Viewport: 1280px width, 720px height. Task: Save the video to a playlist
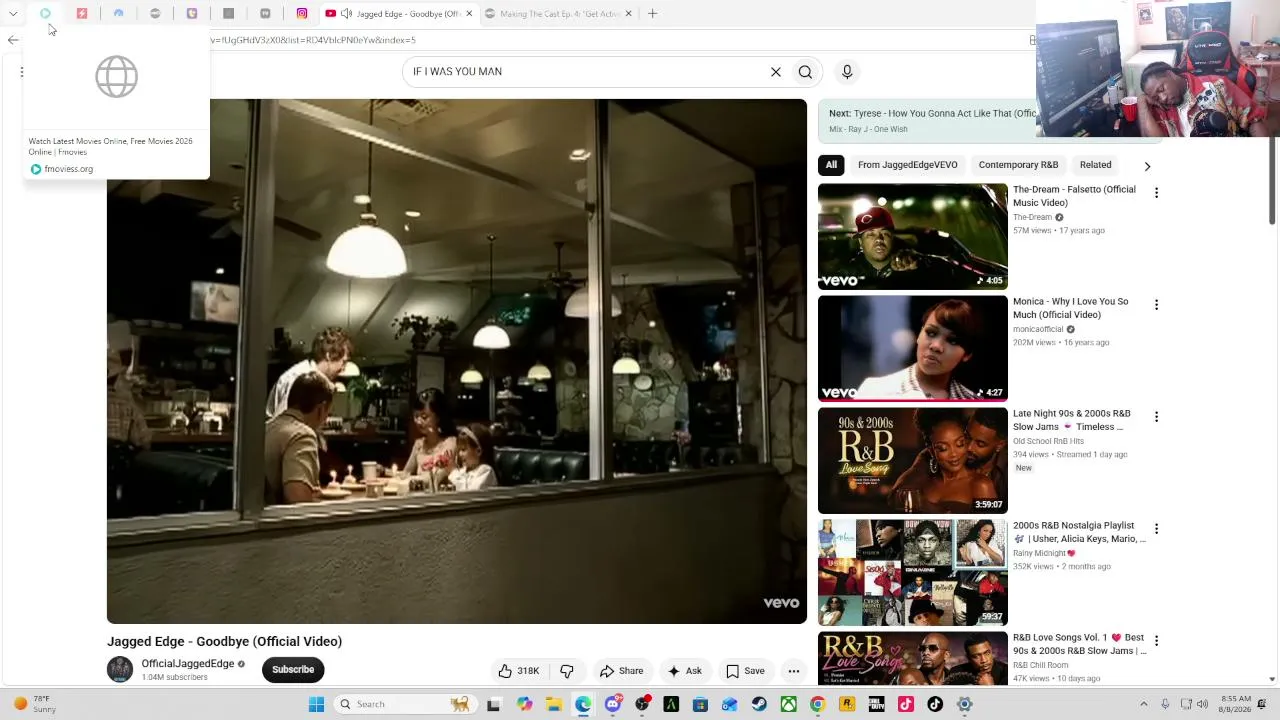coord(746,671)
